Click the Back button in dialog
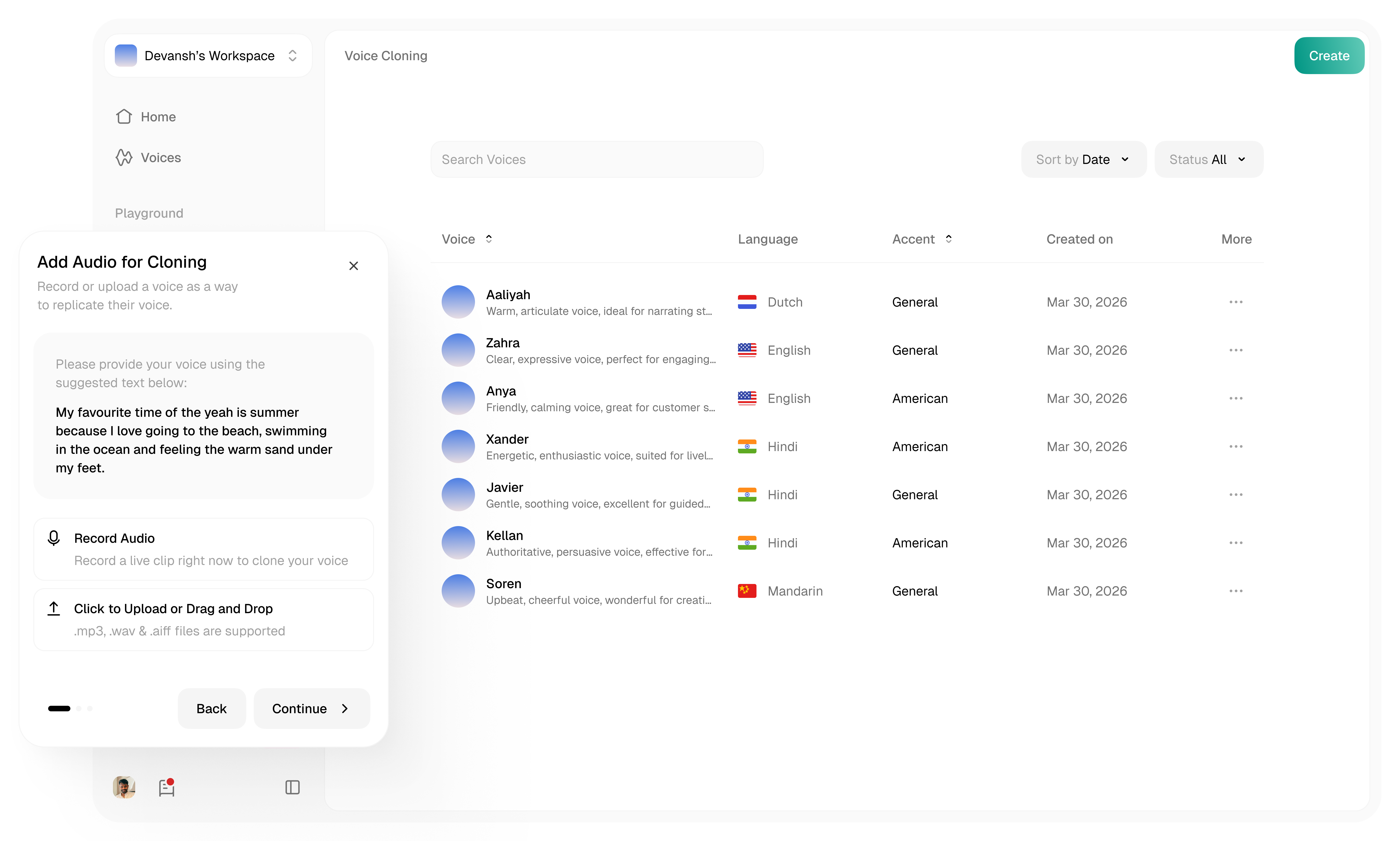The height and width of the screenshot is (841, 1400). tap(211, 708)
